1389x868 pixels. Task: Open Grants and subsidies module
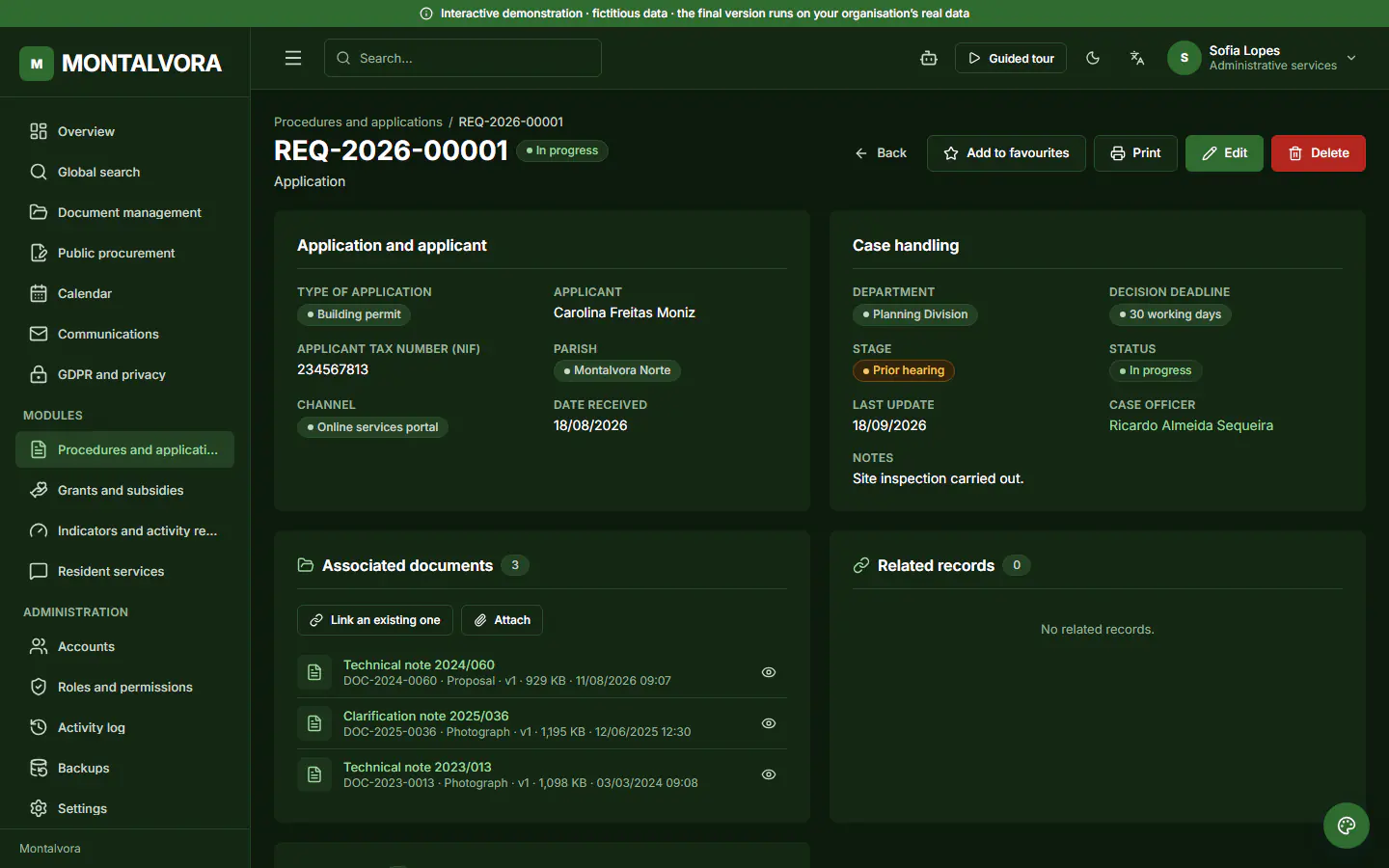pos(124,490)
